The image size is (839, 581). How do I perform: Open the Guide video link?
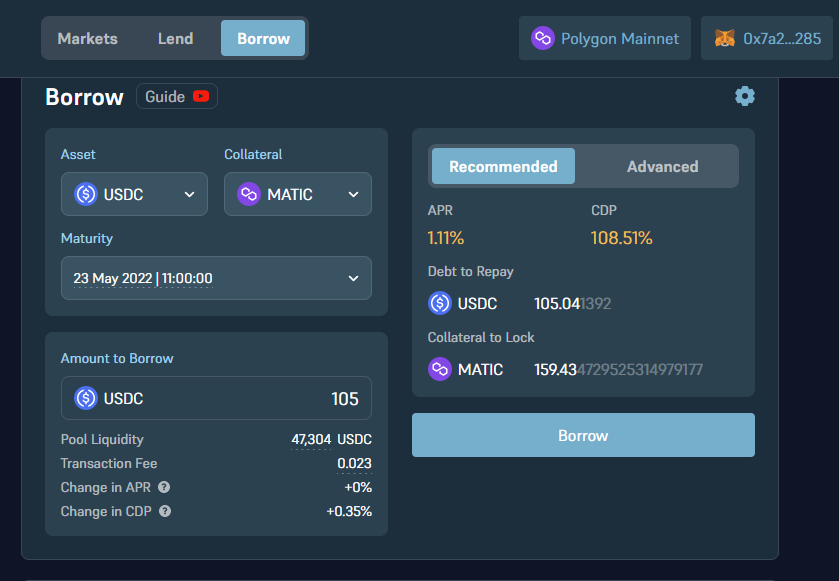tap(177, 96)
